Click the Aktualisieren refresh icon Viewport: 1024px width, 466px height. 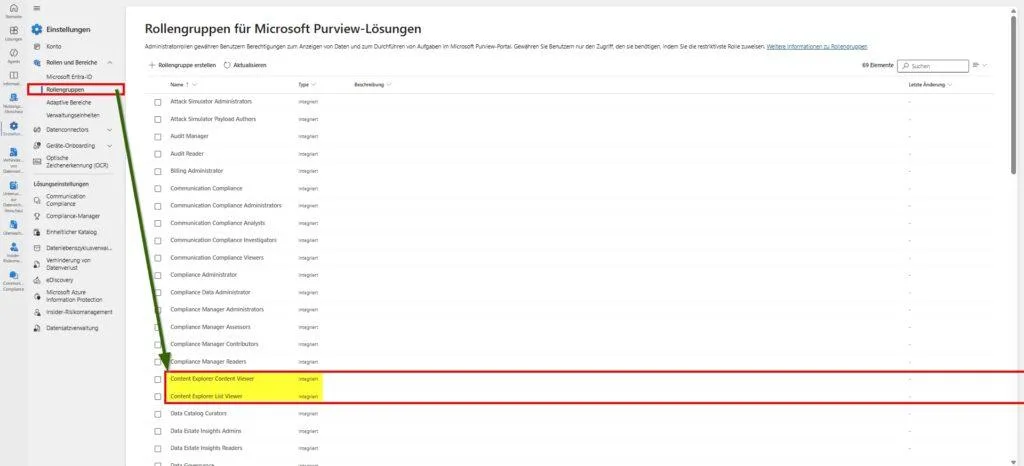pos(227,65)
